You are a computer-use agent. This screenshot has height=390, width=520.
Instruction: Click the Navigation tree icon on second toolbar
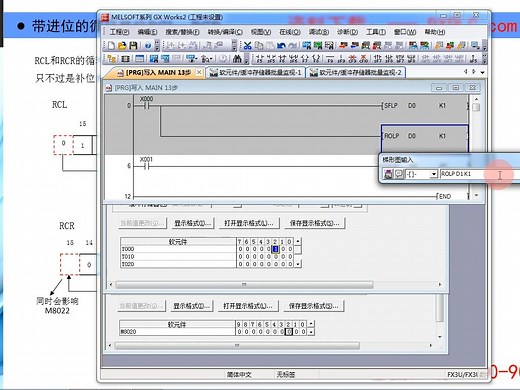tap(111, 59)
